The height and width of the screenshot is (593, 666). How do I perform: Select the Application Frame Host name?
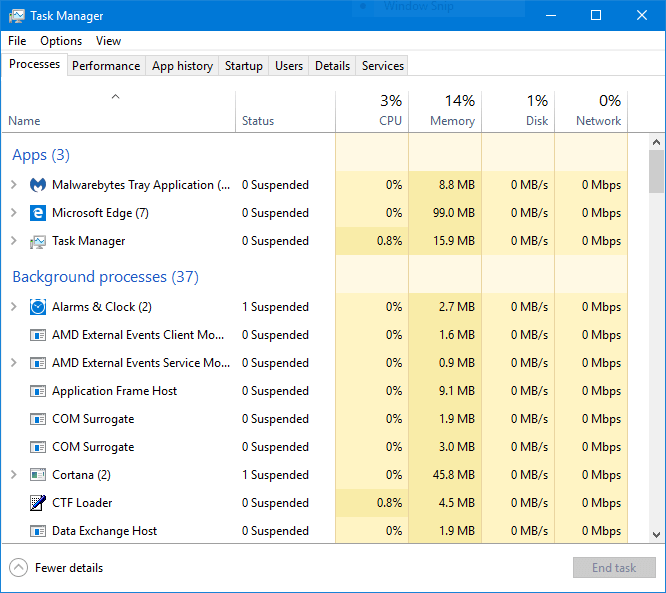114,391
